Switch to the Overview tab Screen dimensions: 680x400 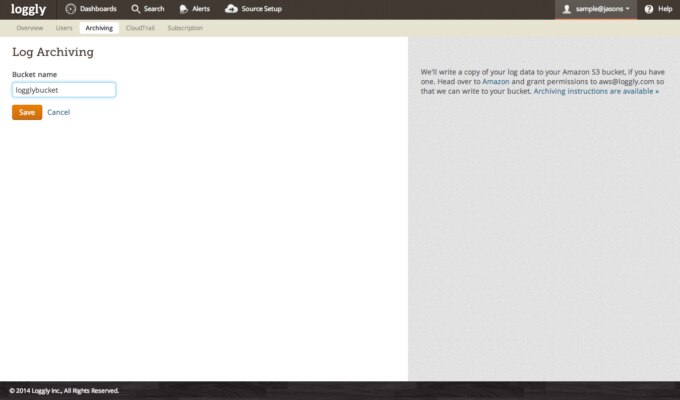point(30,28)
